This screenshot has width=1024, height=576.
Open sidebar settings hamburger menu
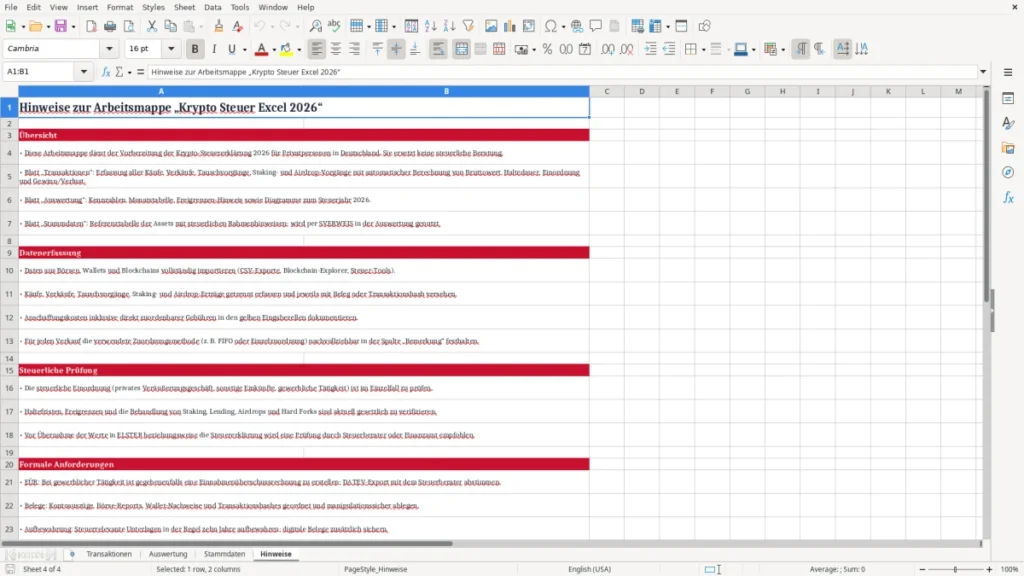click(x=1008, y=72)
